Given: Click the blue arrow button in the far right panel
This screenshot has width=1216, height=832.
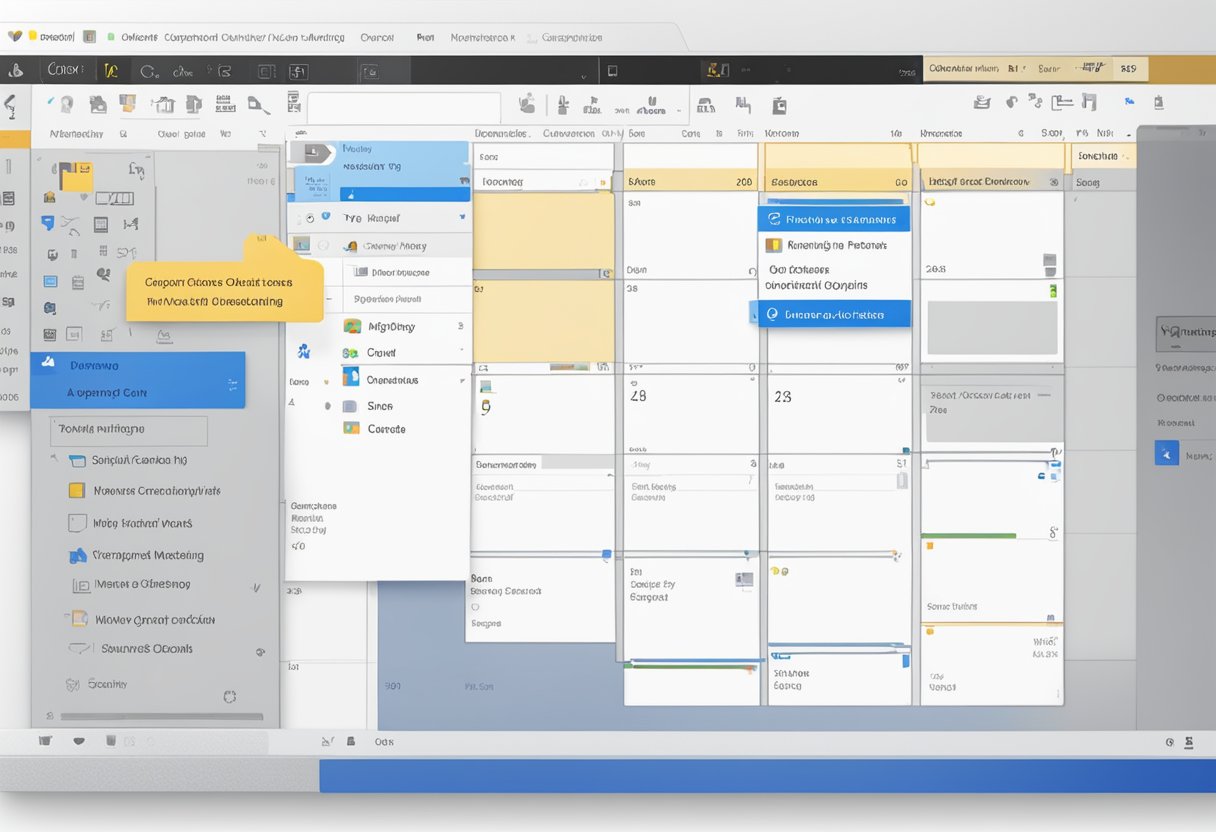Looking at the screenshot, I should (1166, 453).
